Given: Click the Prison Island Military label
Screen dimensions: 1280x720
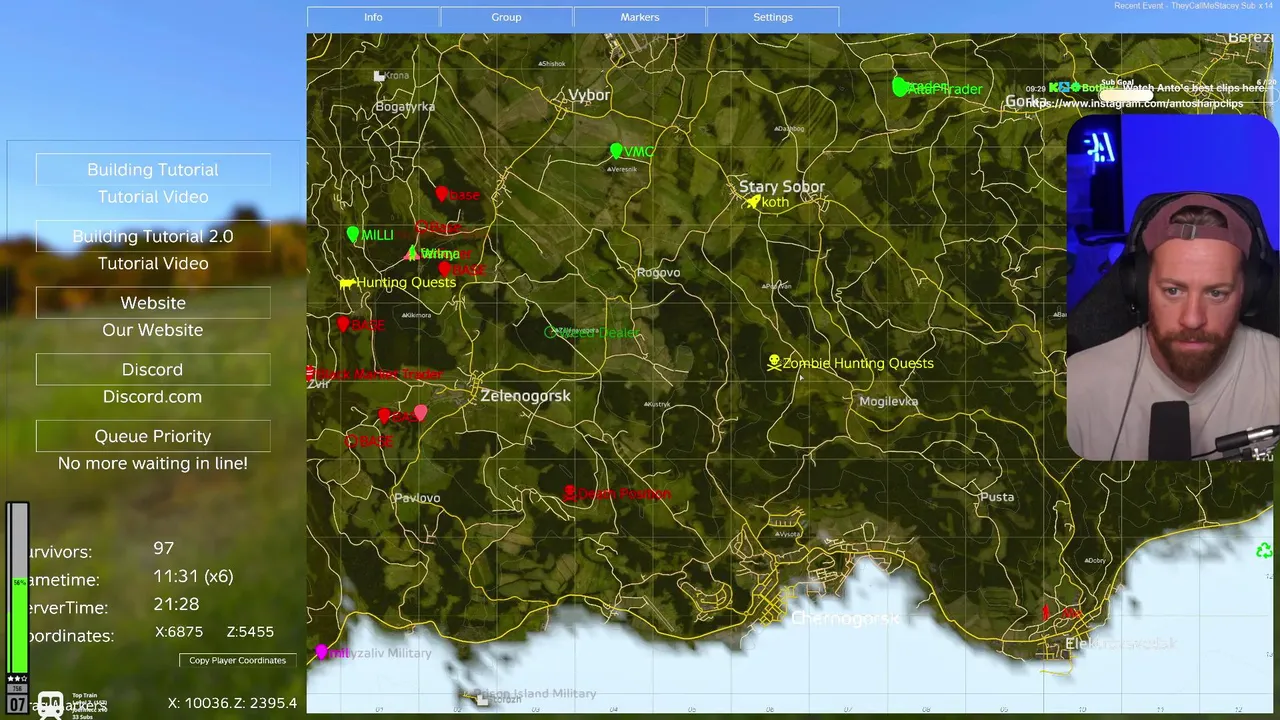Looking at the screenshot, I should (535, 693).
